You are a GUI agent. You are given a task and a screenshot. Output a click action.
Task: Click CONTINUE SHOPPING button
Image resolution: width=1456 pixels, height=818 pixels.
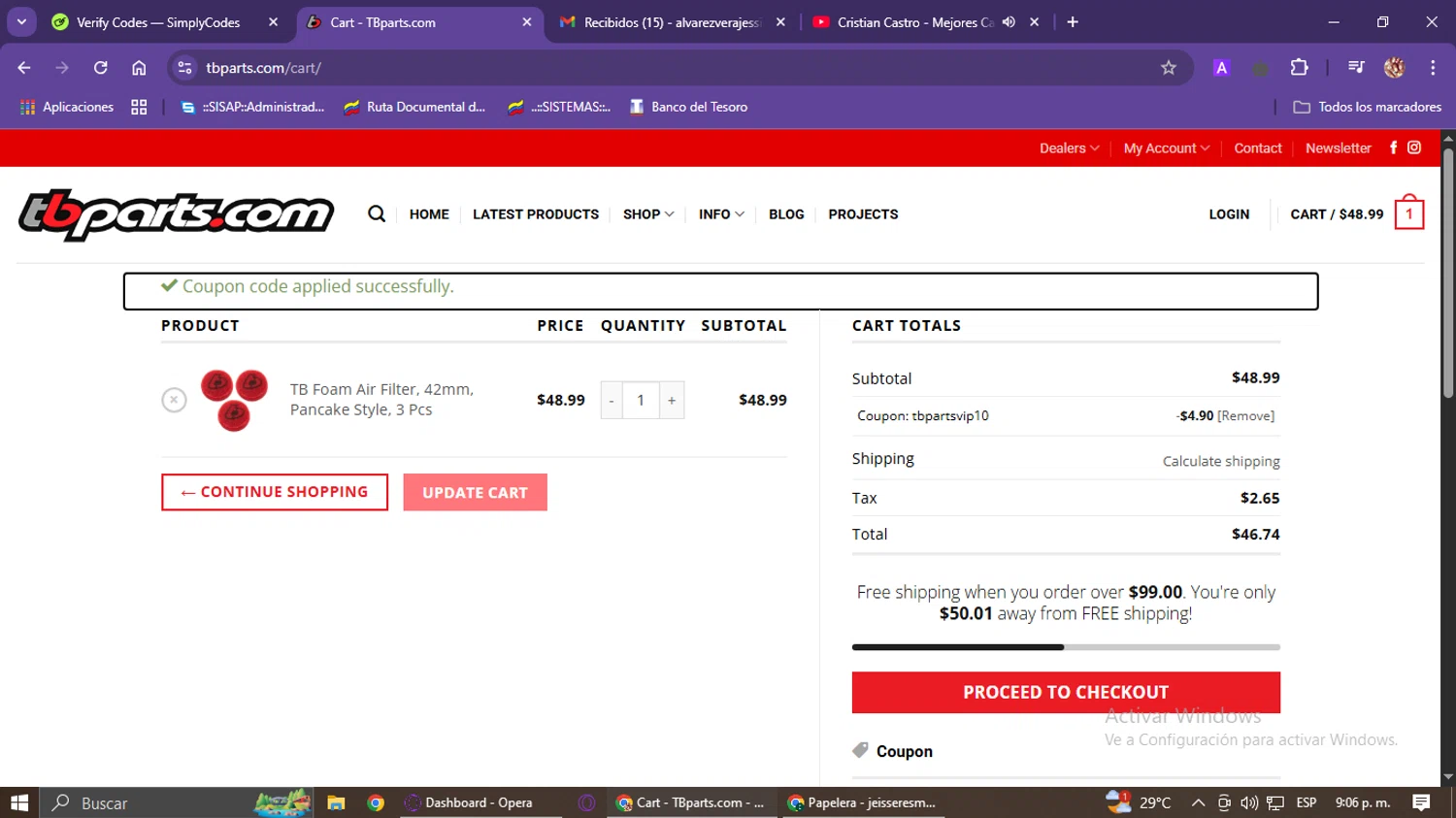click(x=275, y=492)
